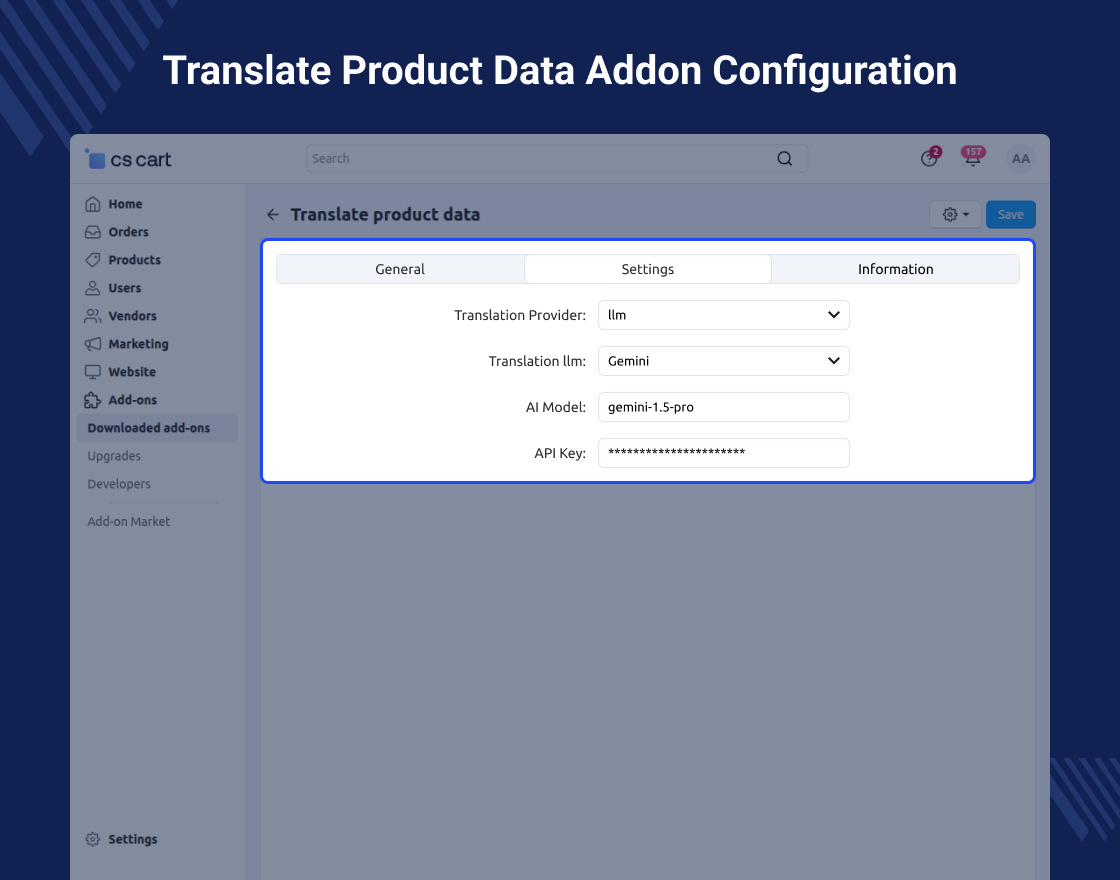
Task: Click the AI Model text field
Action: (723, 407)
